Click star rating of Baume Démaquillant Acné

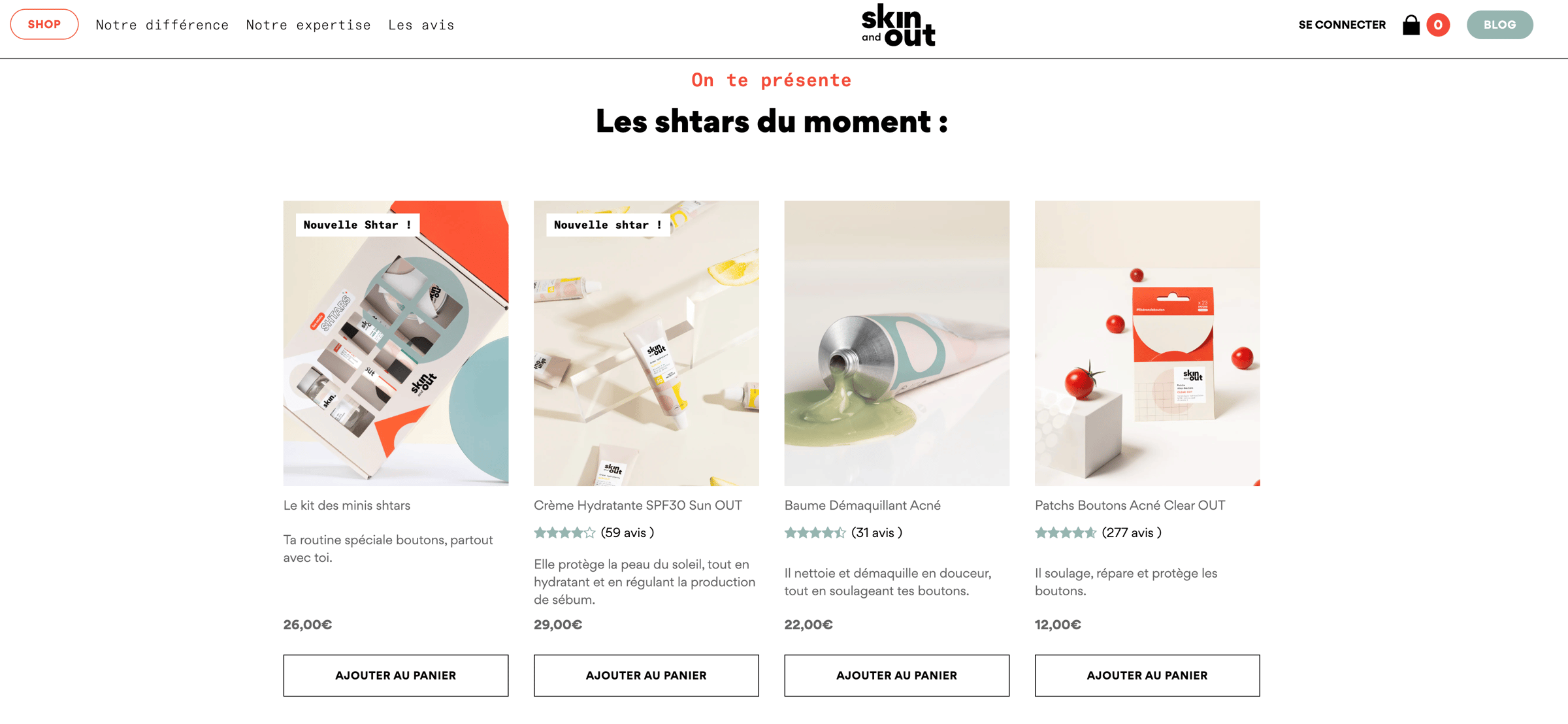pyautogui.click(x=815, y=533)
